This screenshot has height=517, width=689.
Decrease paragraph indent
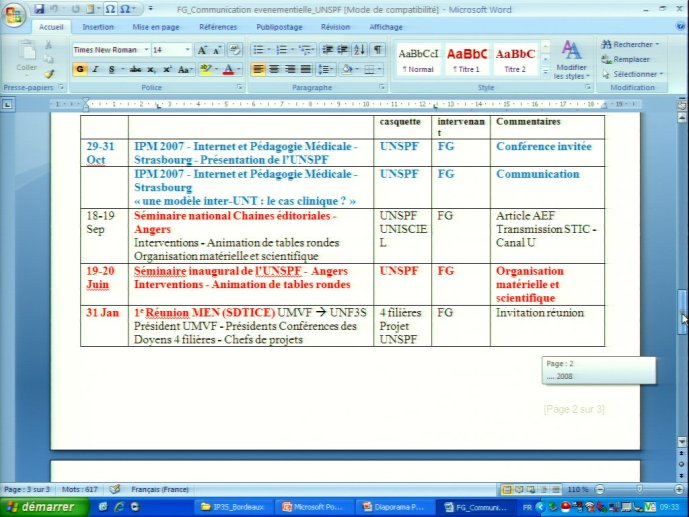coord(327,50)
